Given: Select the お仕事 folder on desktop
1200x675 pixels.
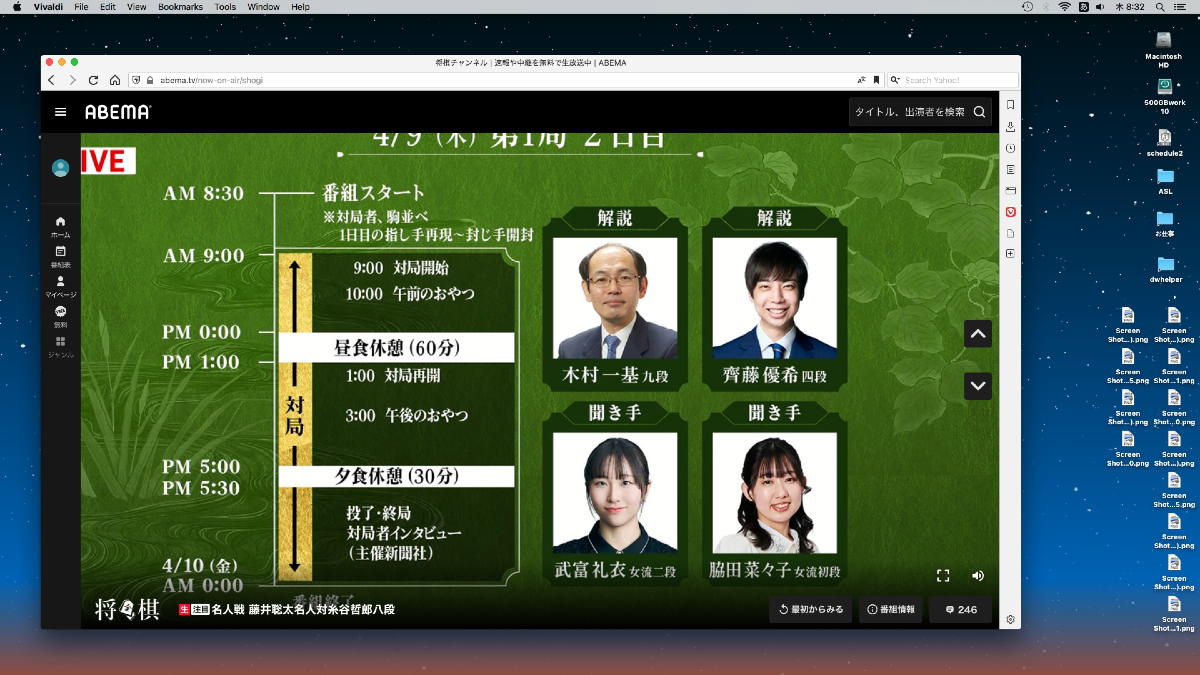Looking at the screenshot, I should click(x=1164, y=223).
